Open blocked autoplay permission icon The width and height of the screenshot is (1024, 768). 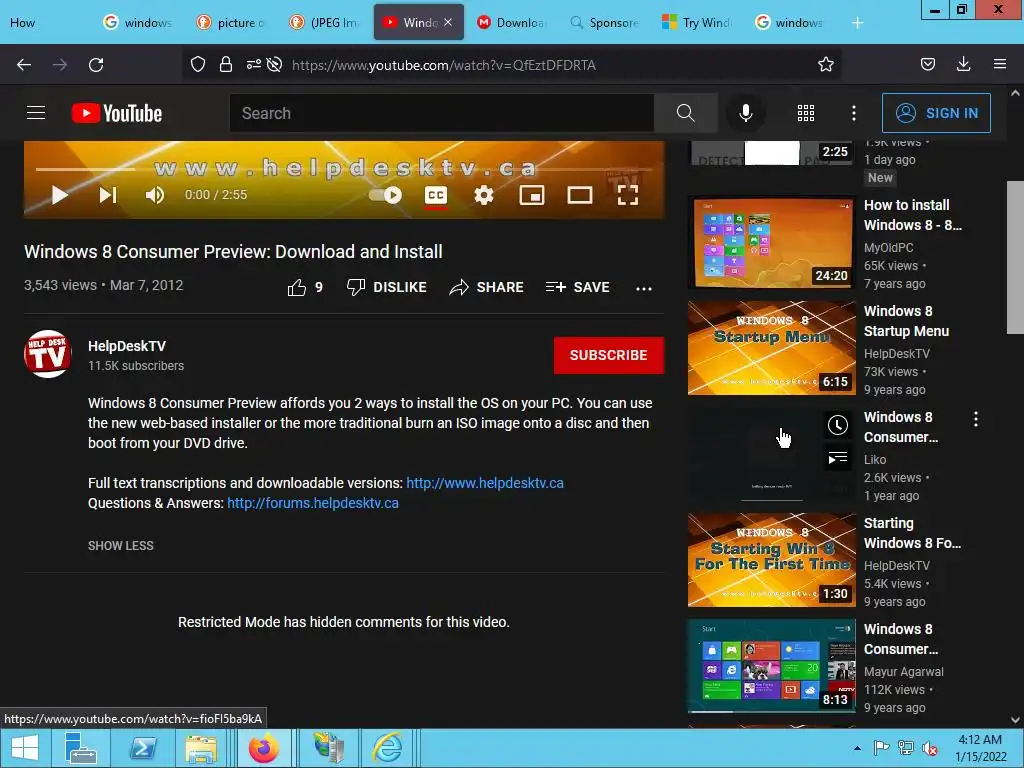pyautogui.click(x=275, y=65)
